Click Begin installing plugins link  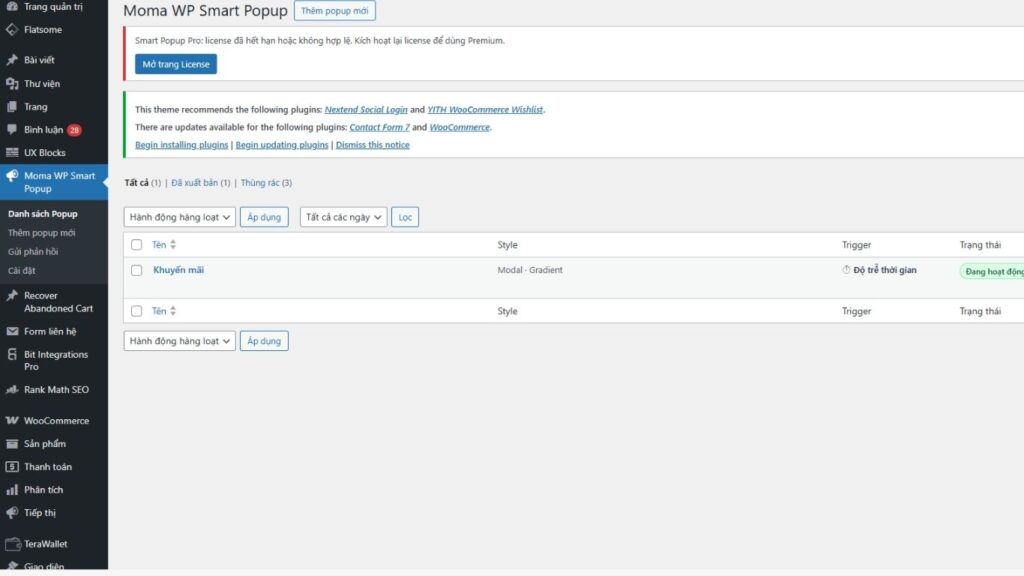click(x=182, y=145)
